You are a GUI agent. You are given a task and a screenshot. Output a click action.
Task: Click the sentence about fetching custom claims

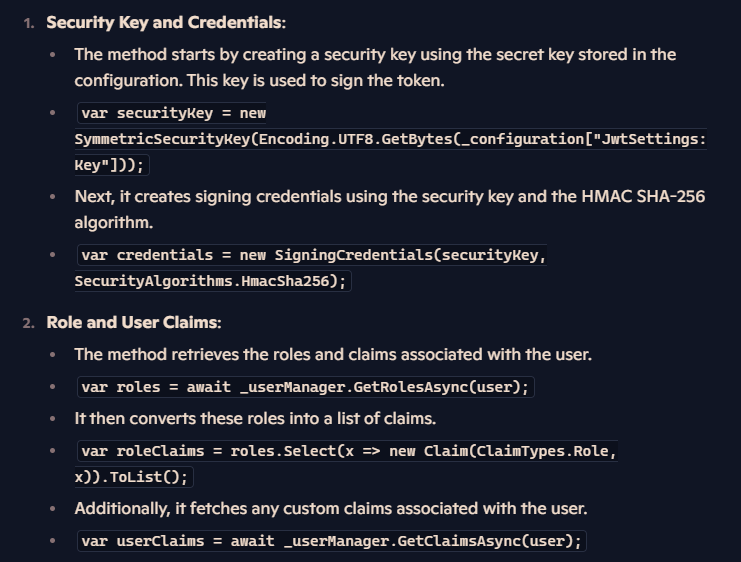(x=331, y=509)
